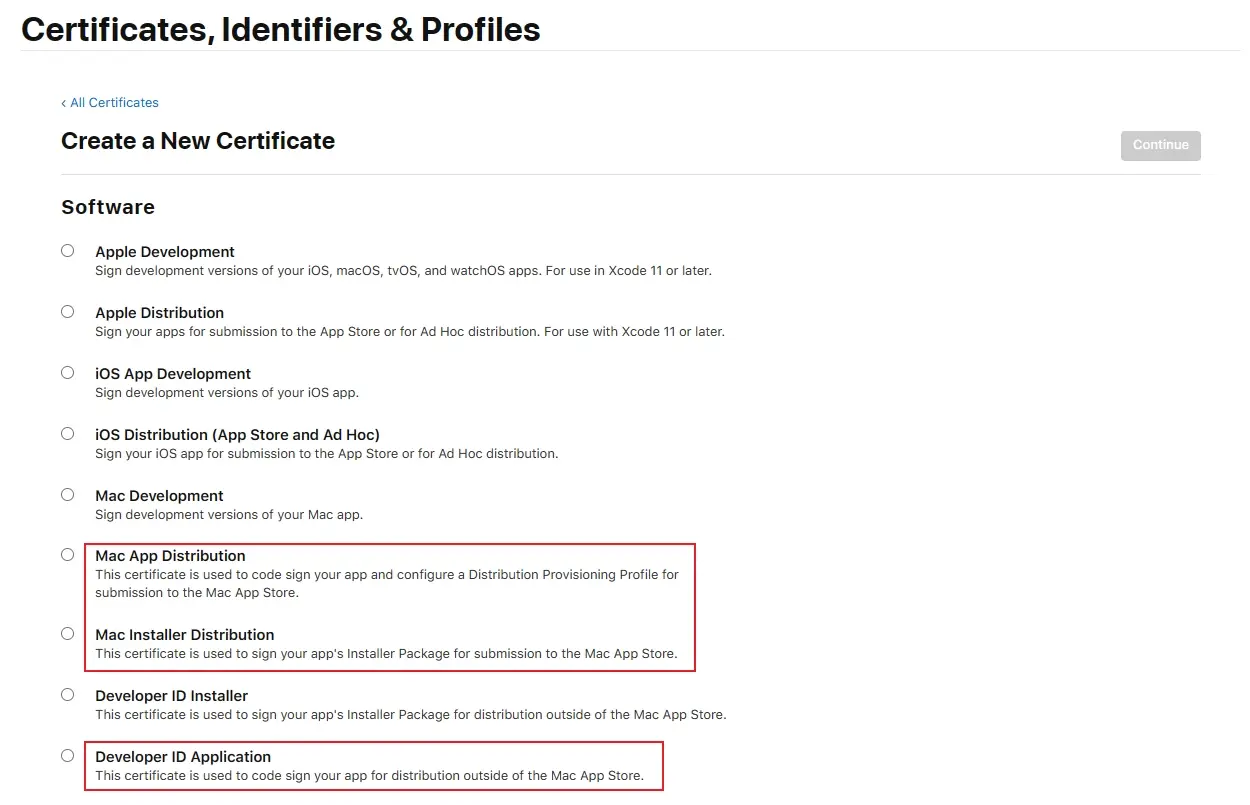Select the Developer ID Installer radio button
The image size is (1250, 805).
68,695
